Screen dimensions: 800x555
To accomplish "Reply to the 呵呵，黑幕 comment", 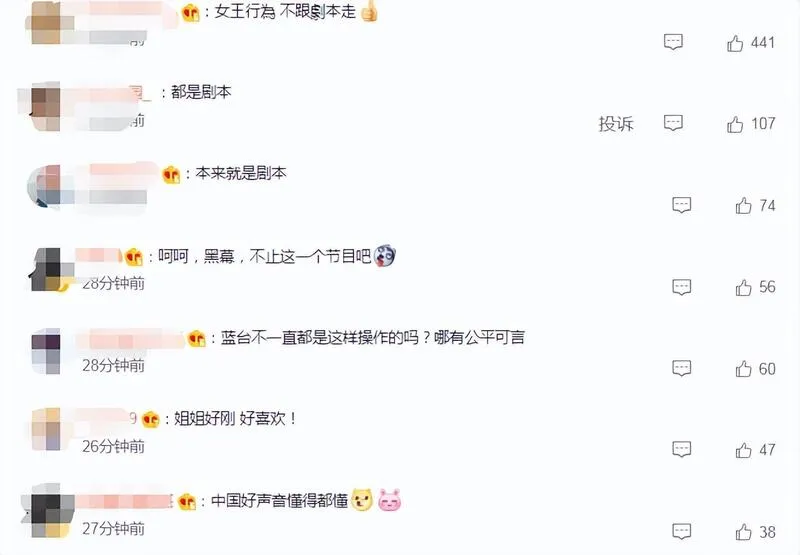I will [x=682, y=287].
